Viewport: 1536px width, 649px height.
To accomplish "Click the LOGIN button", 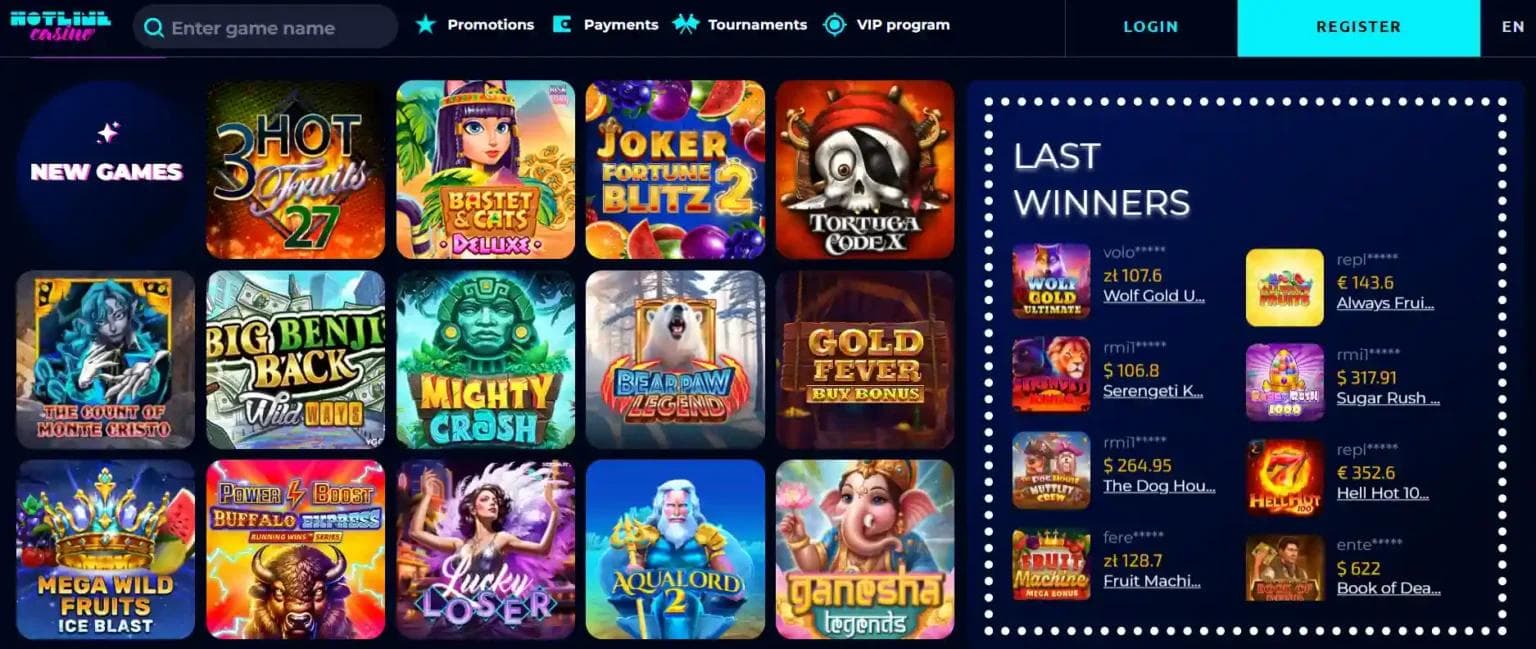I will [x=1150, y=27].
